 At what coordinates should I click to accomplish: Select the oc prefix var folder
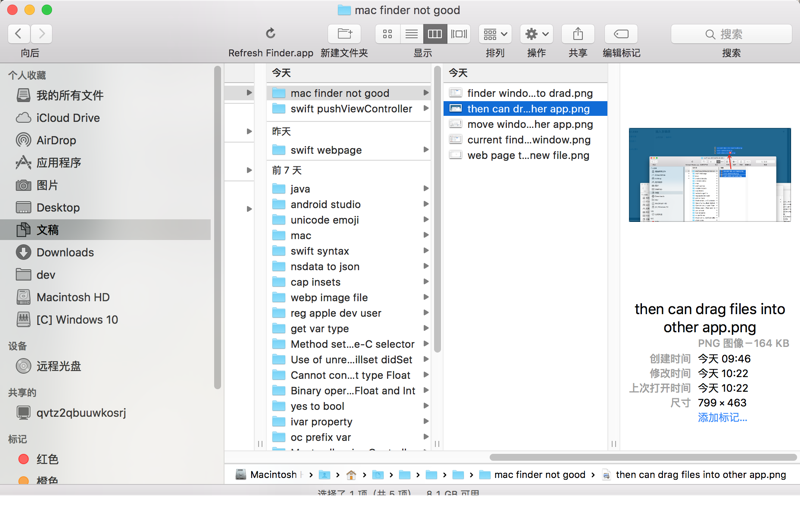coord(349,437)
